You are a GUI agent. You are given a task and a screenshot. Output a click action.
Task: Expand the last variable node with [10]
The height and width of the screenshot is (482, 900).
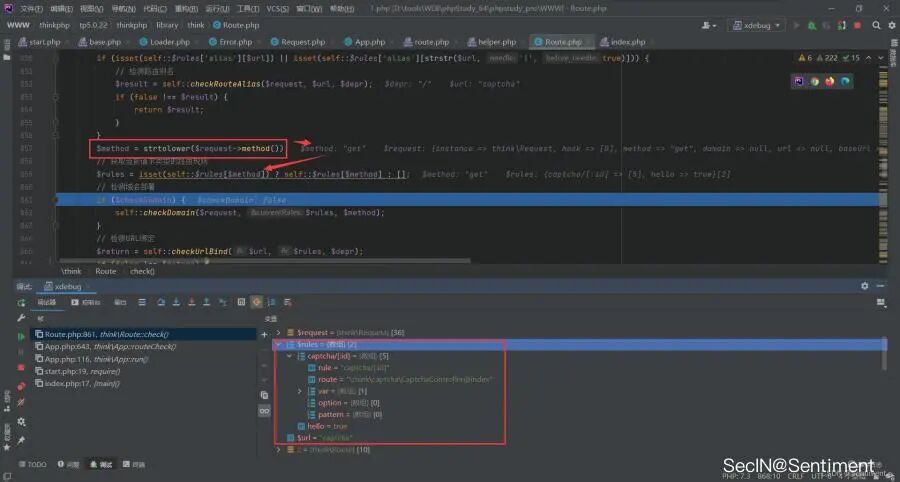[278, 450]
